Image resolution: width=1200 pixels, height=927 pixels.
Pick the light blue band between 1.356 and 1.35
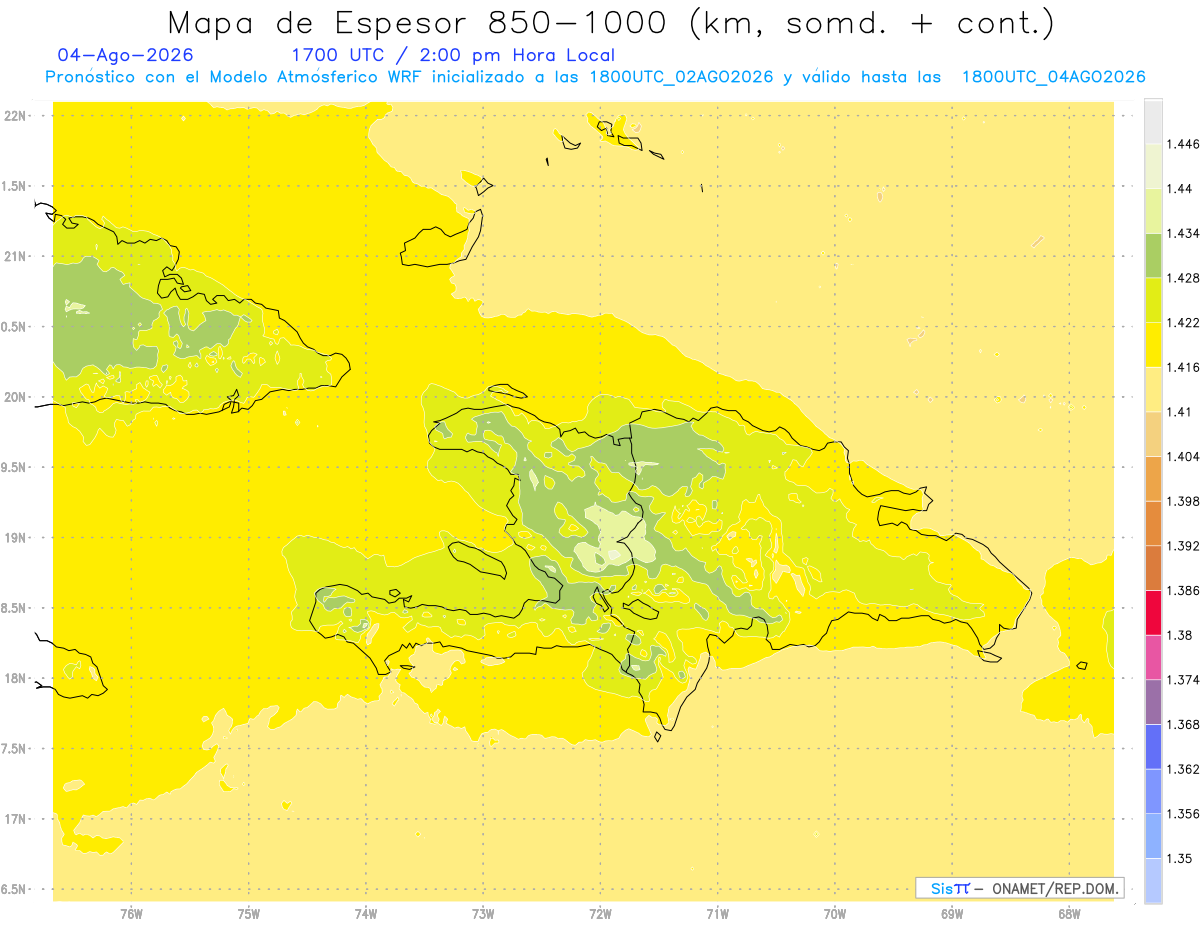point(1153,836)
